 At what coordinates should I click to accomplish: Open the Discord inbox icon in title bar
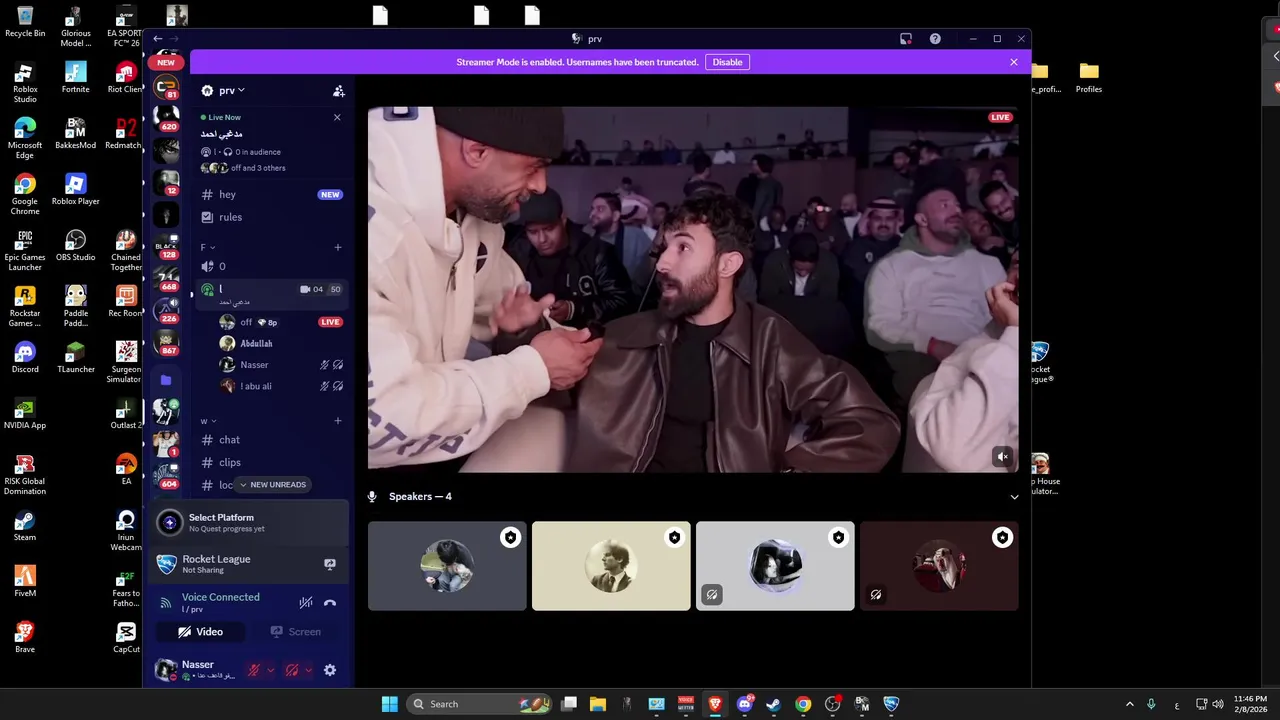point(906,39)
